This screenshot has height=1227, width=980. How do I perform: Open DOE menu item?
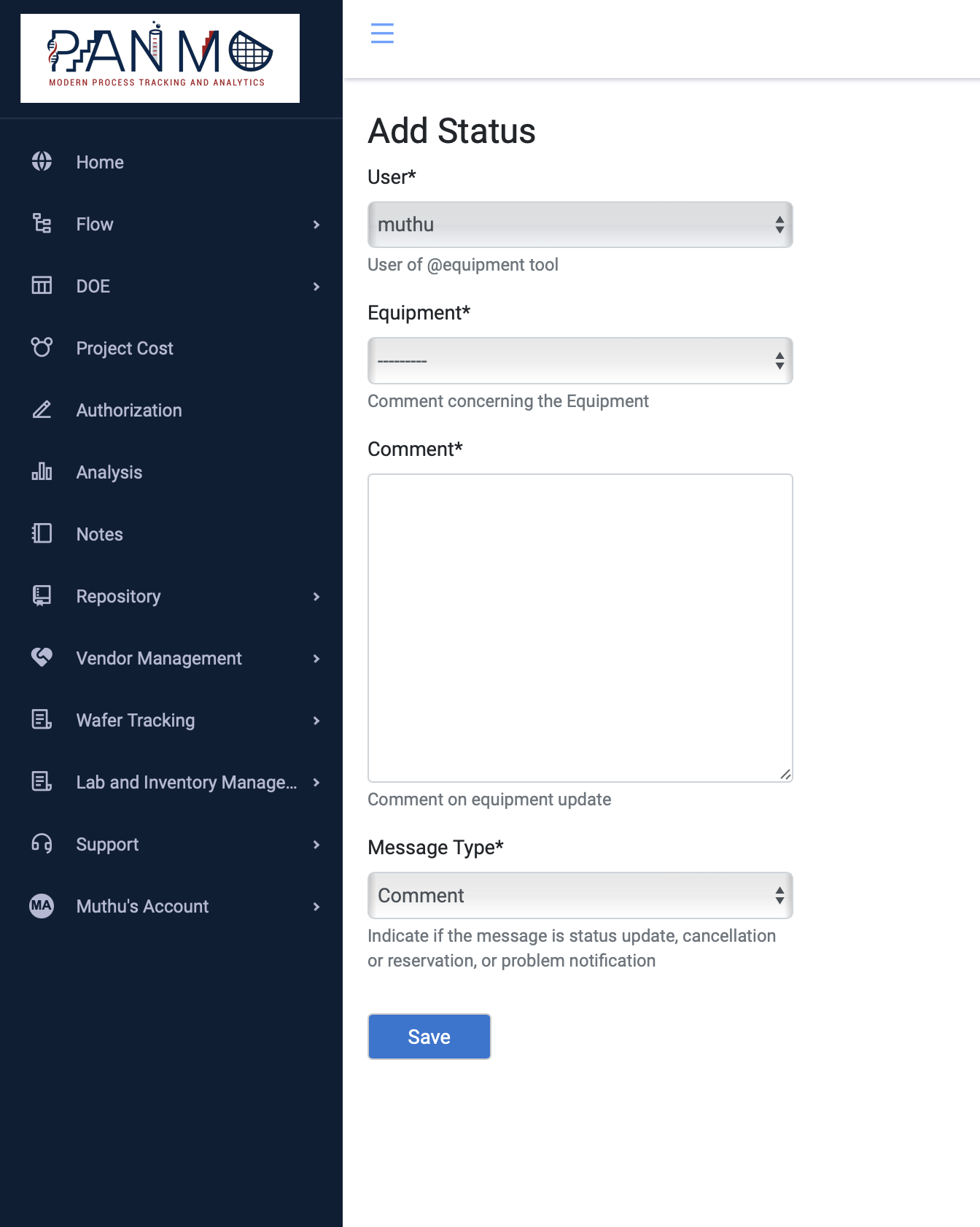(x=93, y=286)
